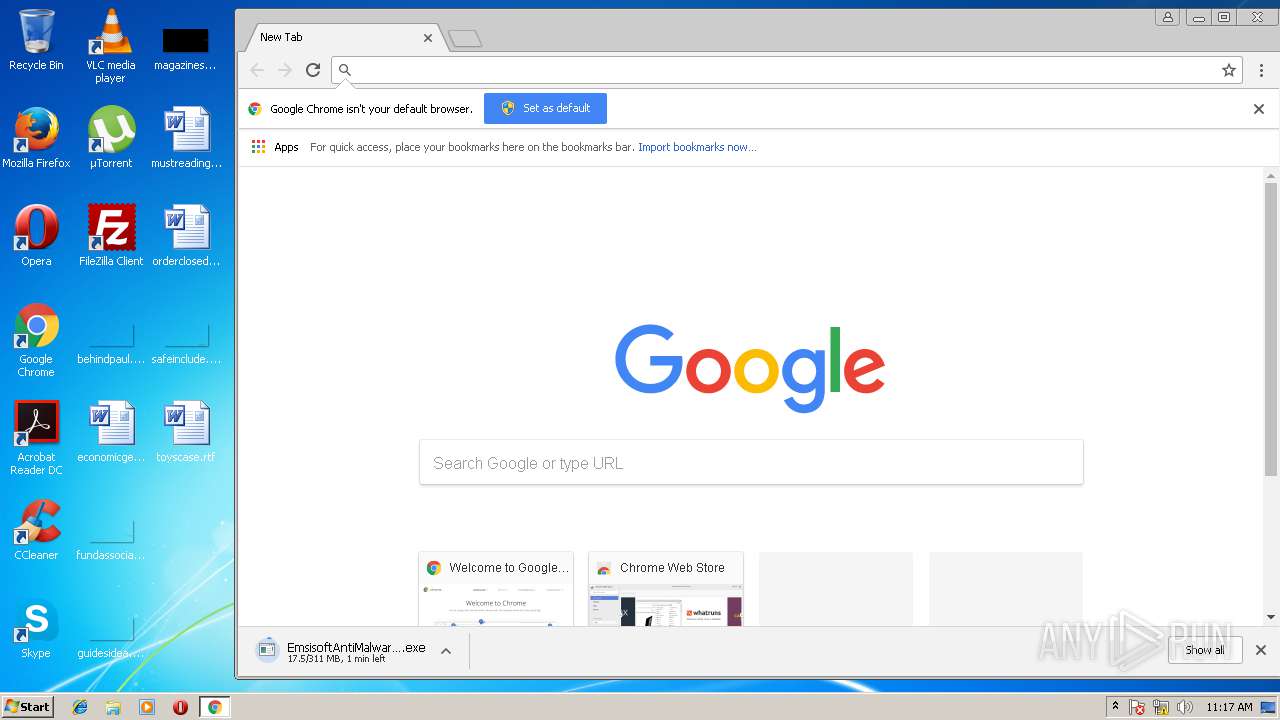
Task: Open Welcome to Google Chrome thumbnail
Action: (x=496, y=589)
